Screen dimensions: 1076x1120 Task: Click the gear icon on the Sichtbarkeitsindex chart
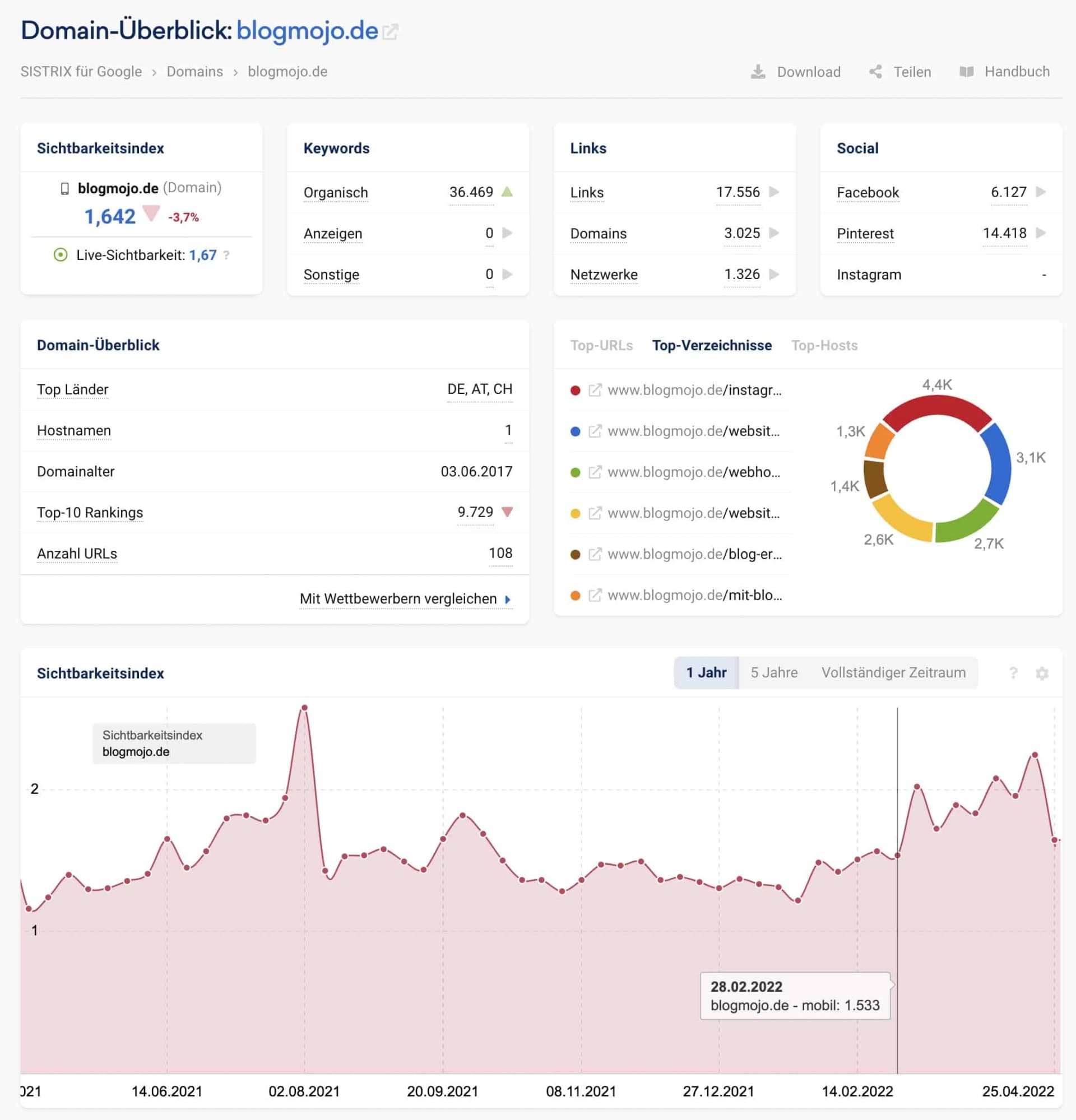point(1042,673)
